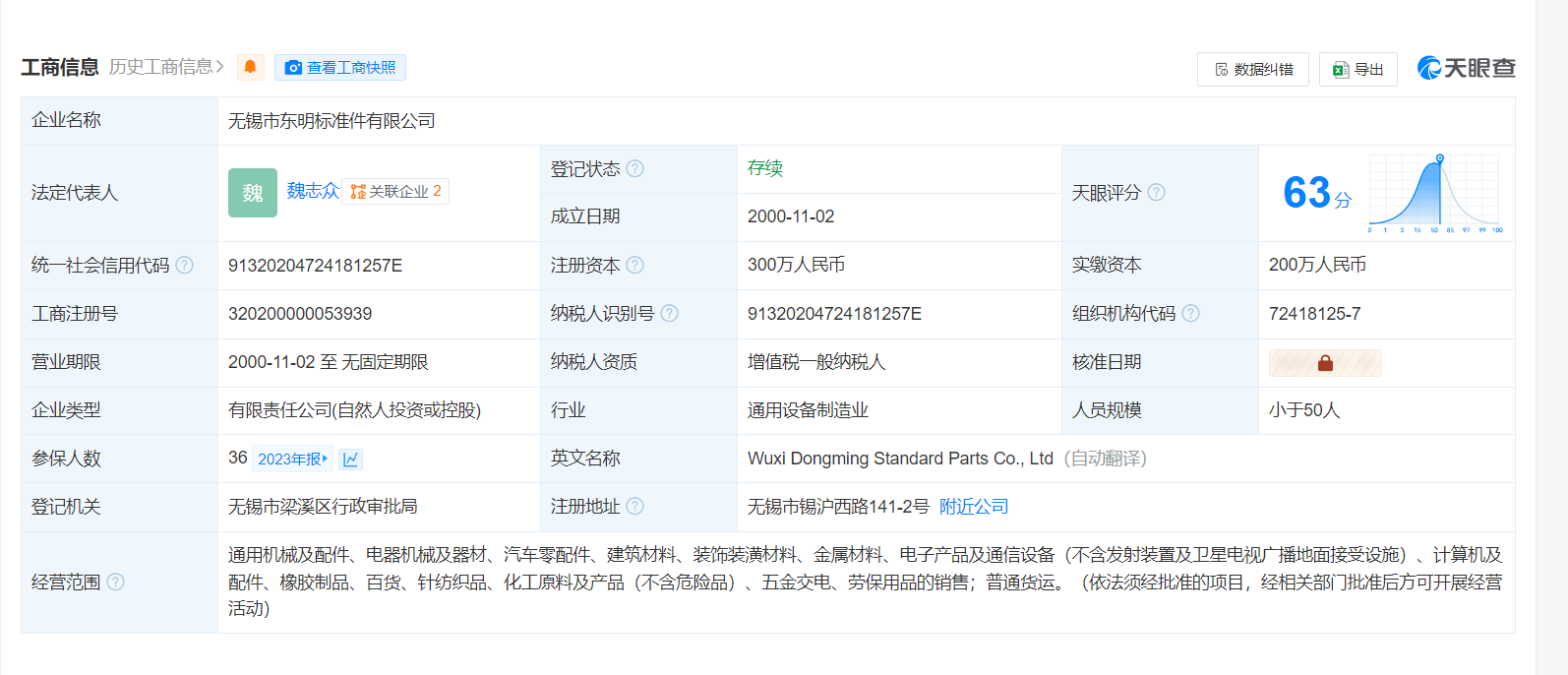Open 附近公司 nearby companies link
The width and height of the screenshot is (1568, 675).
pos(974,506)
